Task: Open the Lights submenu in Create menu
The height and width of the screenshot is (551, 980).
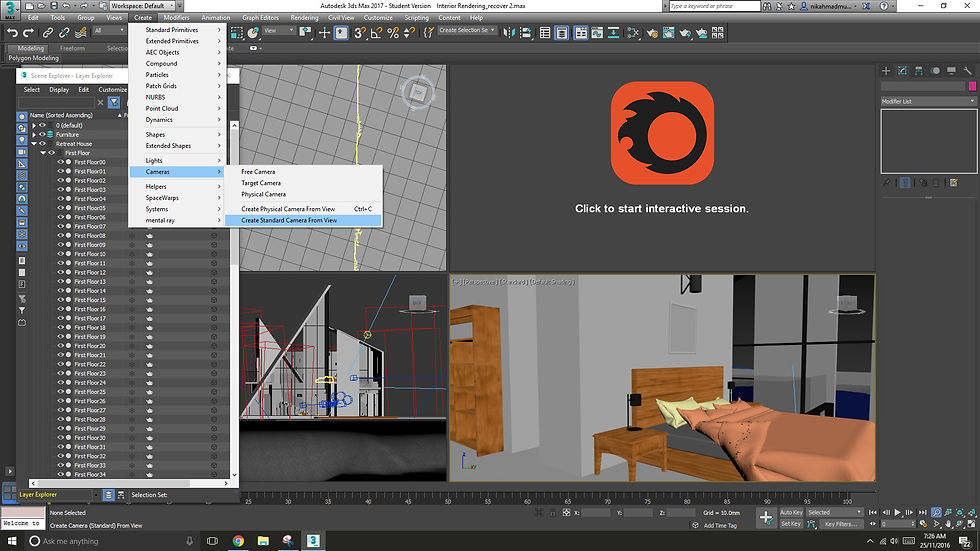Action: (x=176, y=161)
